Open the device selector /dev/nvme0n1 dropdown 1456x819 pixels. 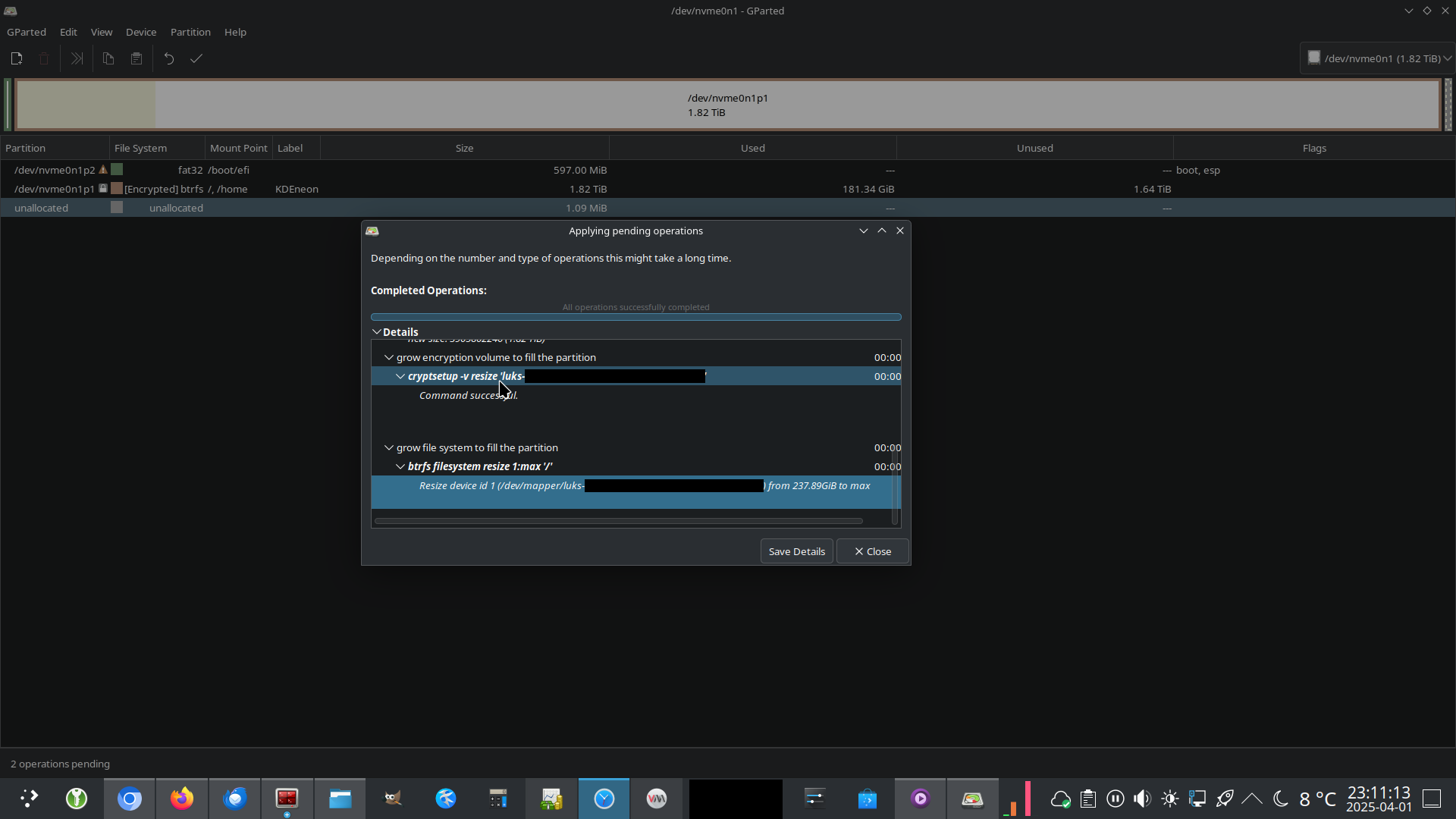1378,58
